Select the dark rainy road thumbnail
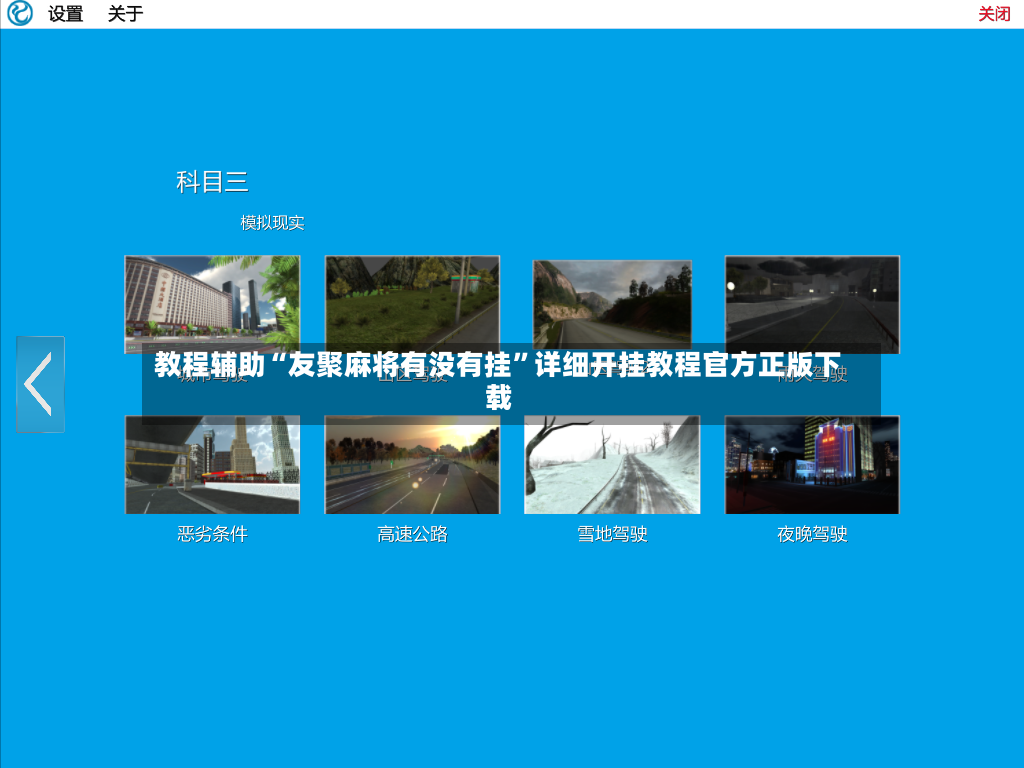This screenshot has height=768, width=1024. tap(812, 304)
